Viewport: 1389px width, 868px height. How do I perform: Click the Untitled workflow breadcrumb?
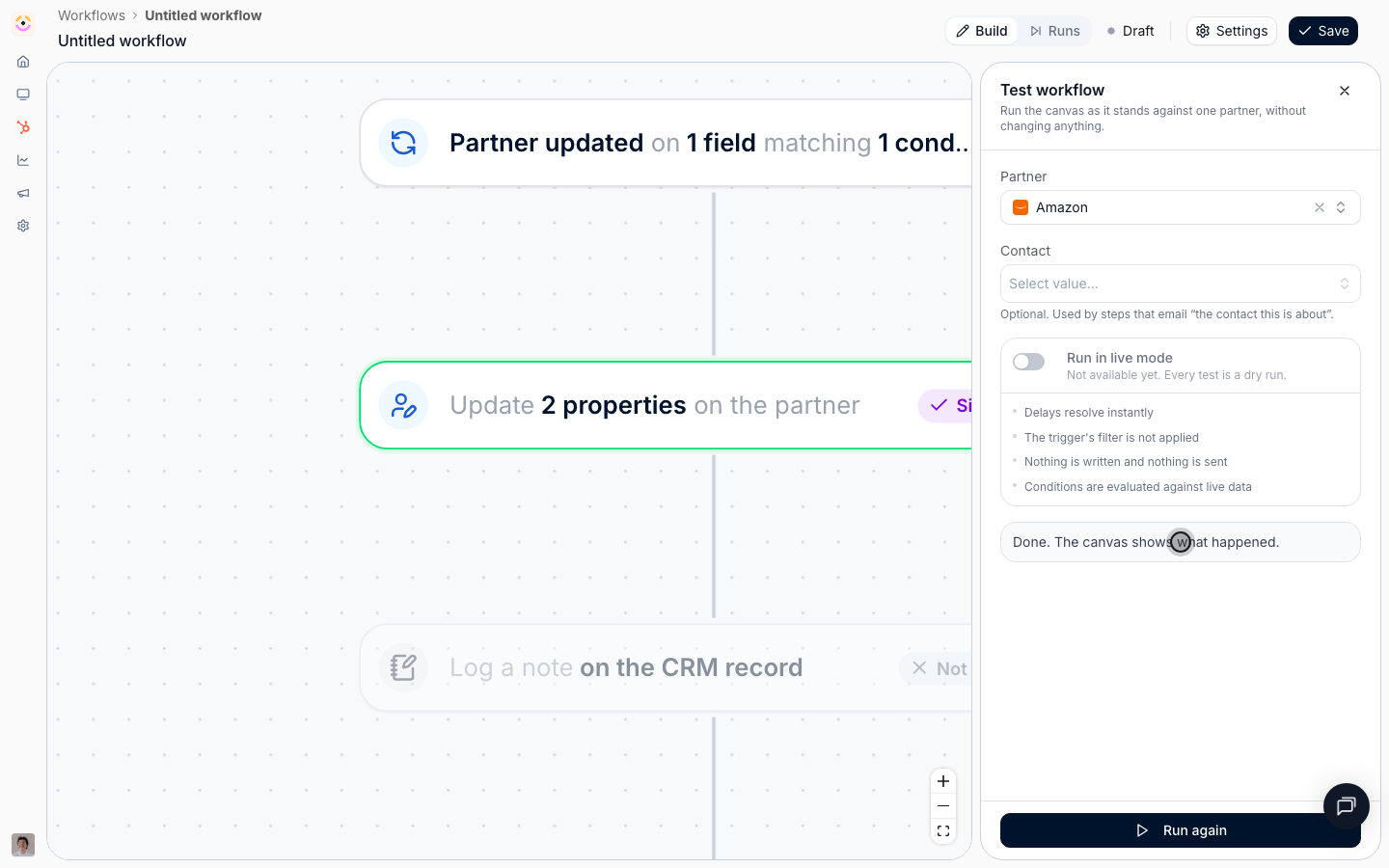pyautogui.click(x=204, y=15)
